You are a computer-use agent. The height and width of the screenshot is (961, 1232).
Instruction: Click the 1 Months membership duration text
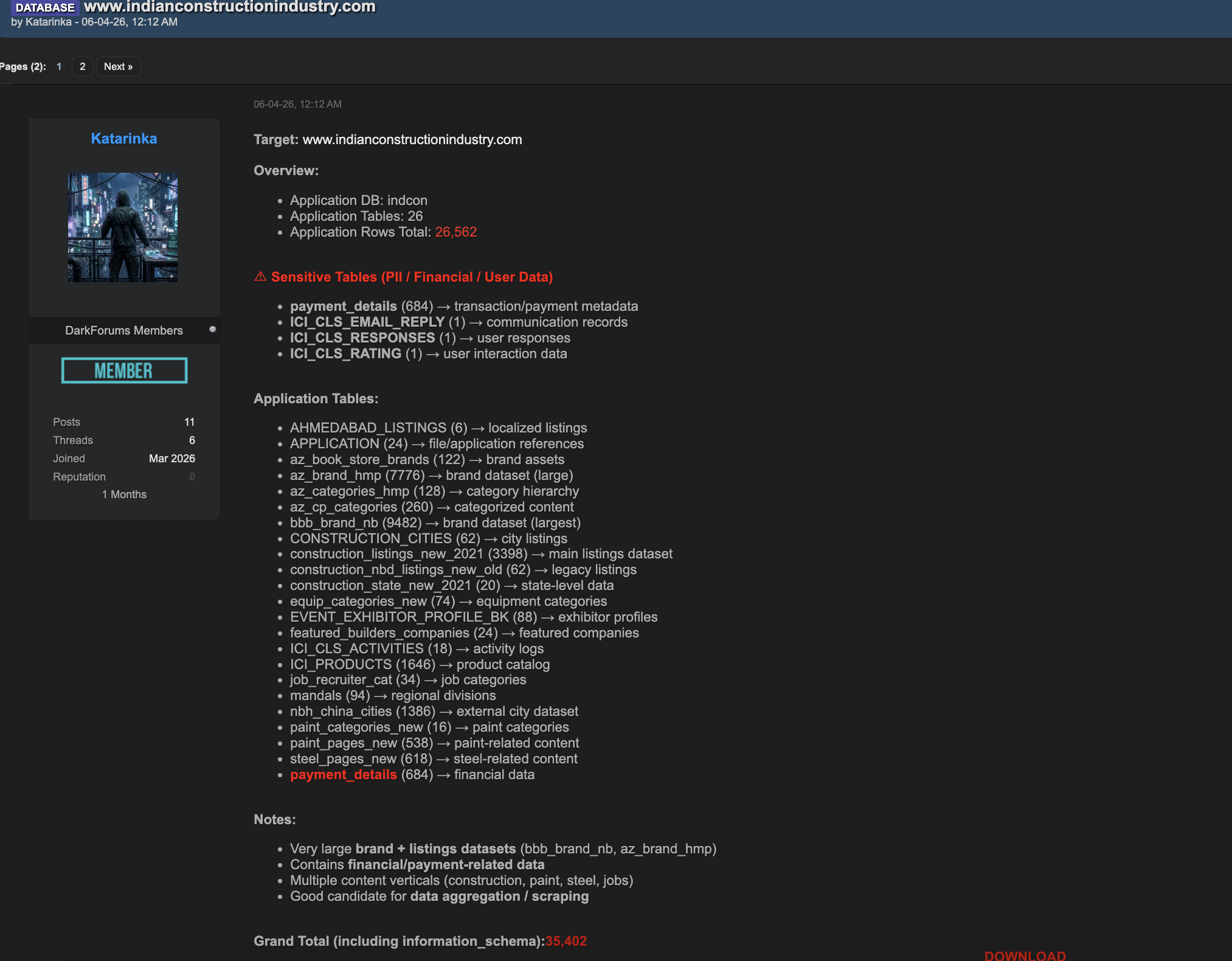[124, 494]
